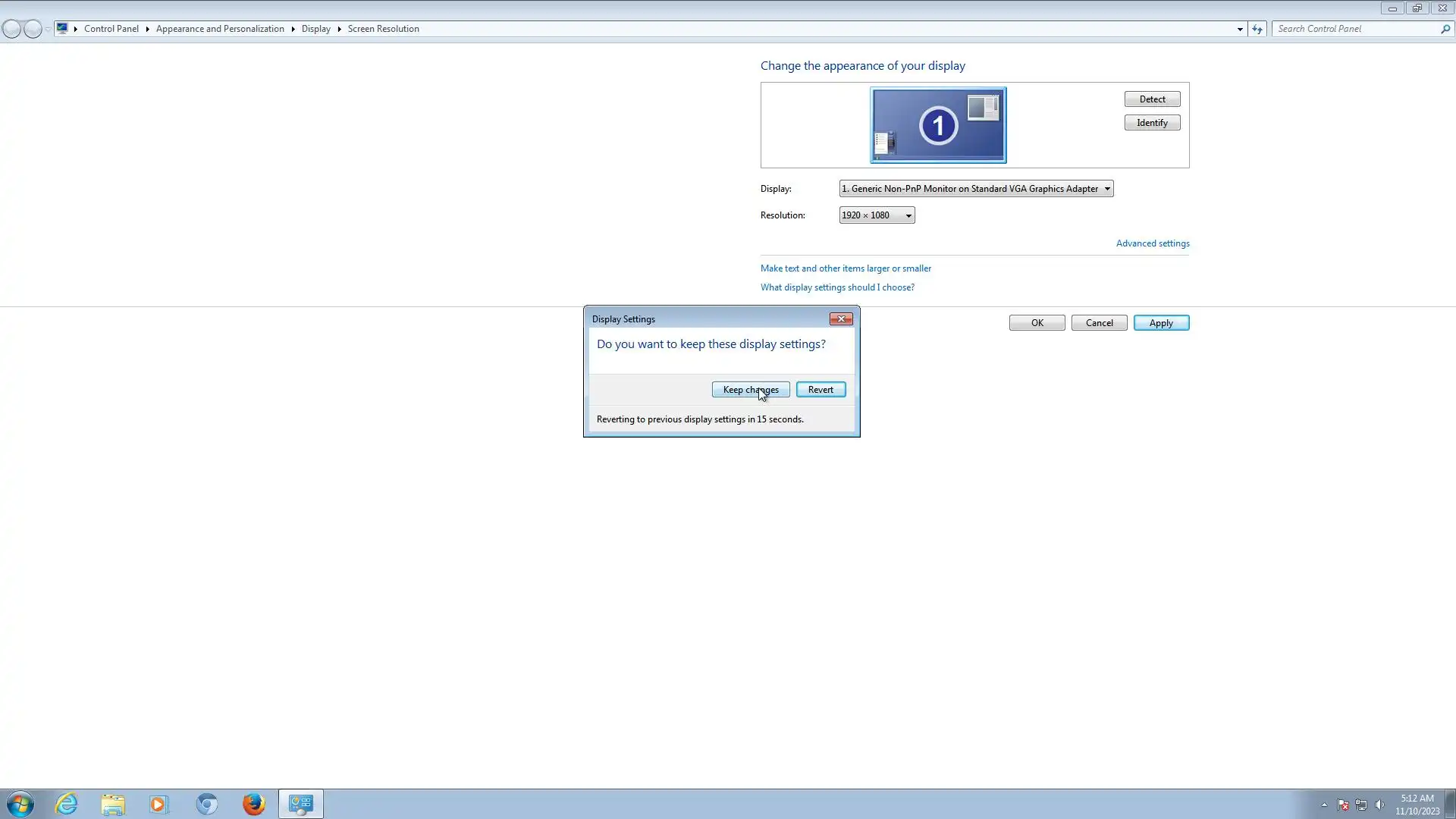Navigate to Appearance and Personalization breadcrumb
This screenshot has height=819, width=1456.
[220, 29]
